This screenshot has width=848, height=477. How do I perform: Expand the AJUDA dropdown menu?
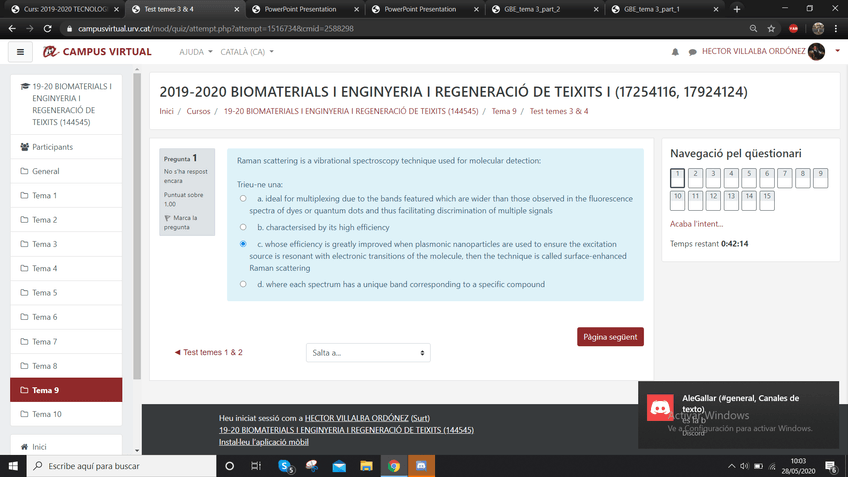tap(195, 52)
